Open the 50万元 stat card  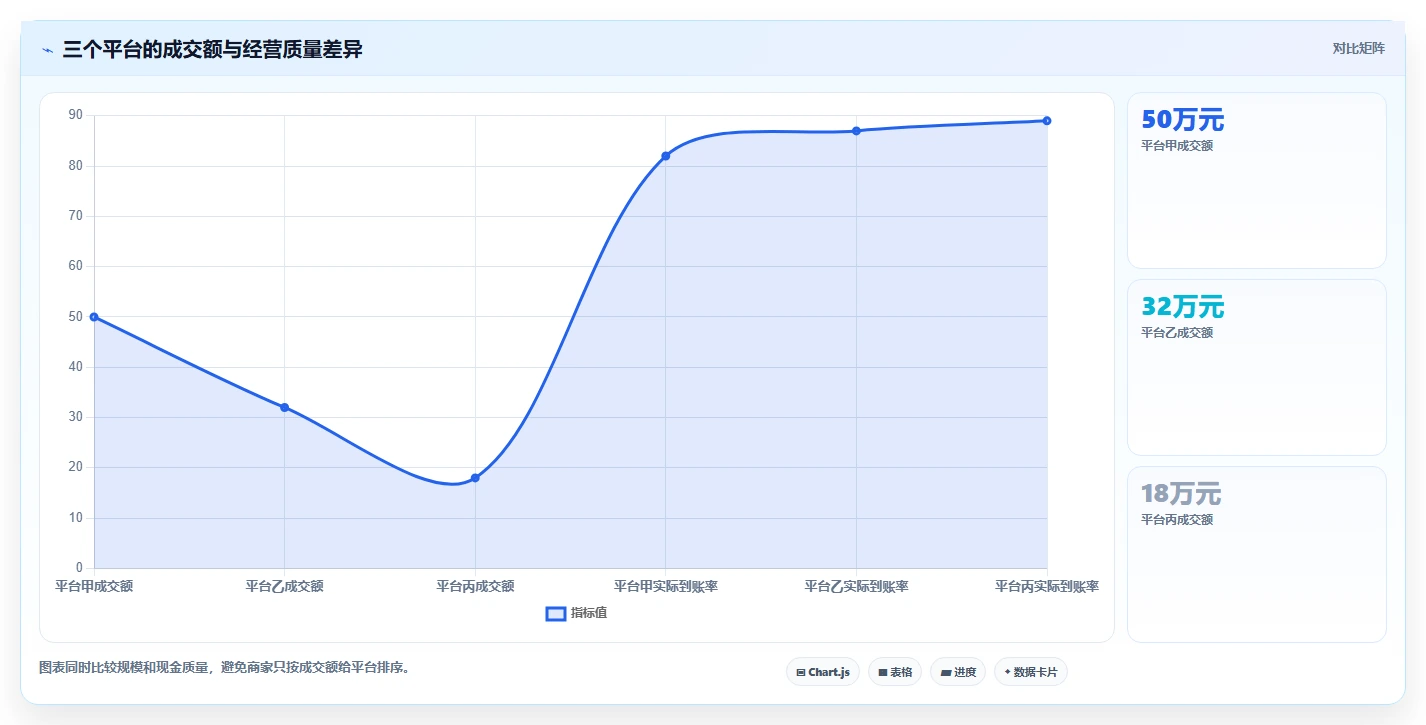1257,181
